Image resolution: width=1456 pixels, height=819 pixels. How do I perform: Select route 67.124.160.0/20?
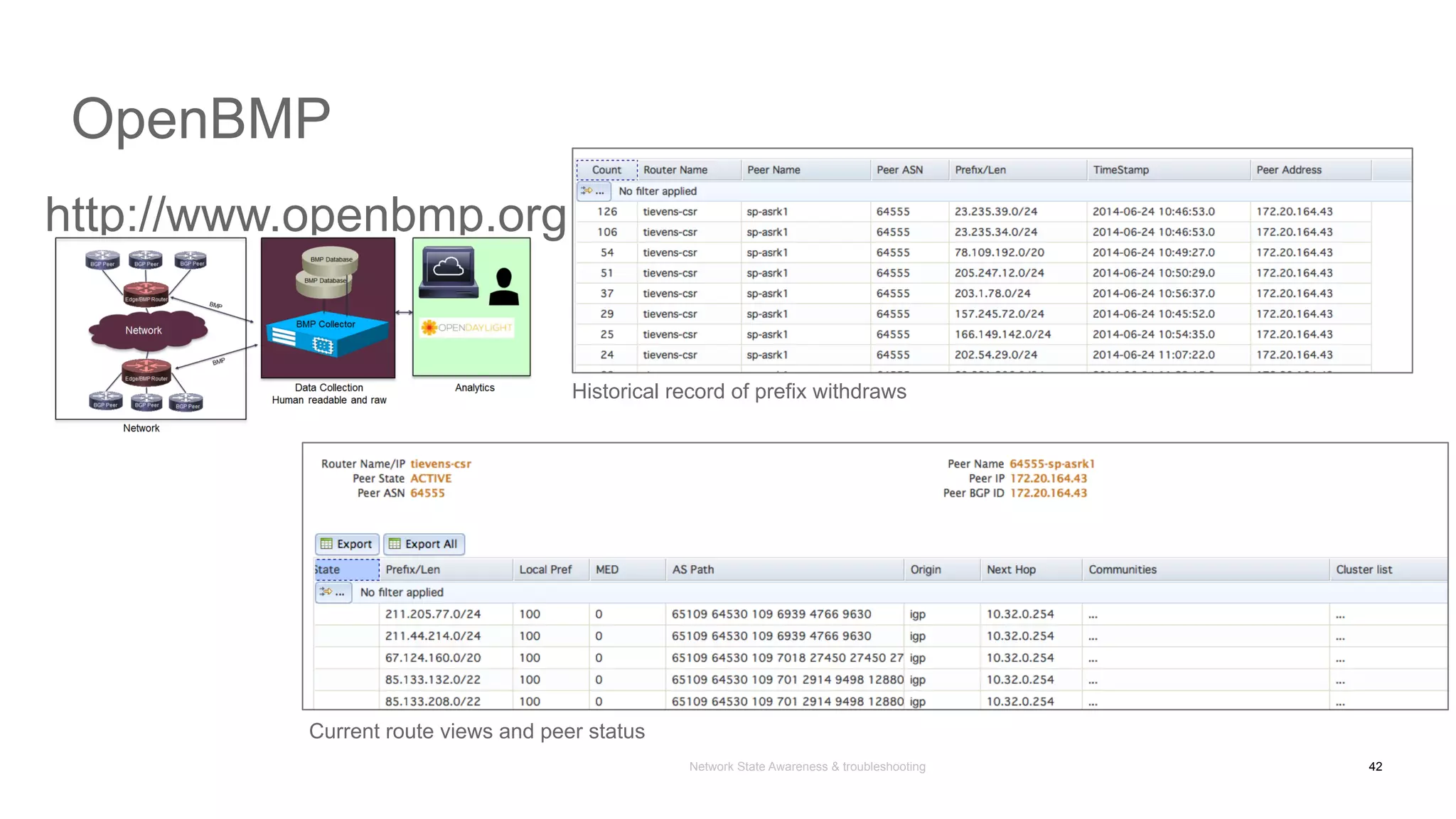[x=881, y=658]
